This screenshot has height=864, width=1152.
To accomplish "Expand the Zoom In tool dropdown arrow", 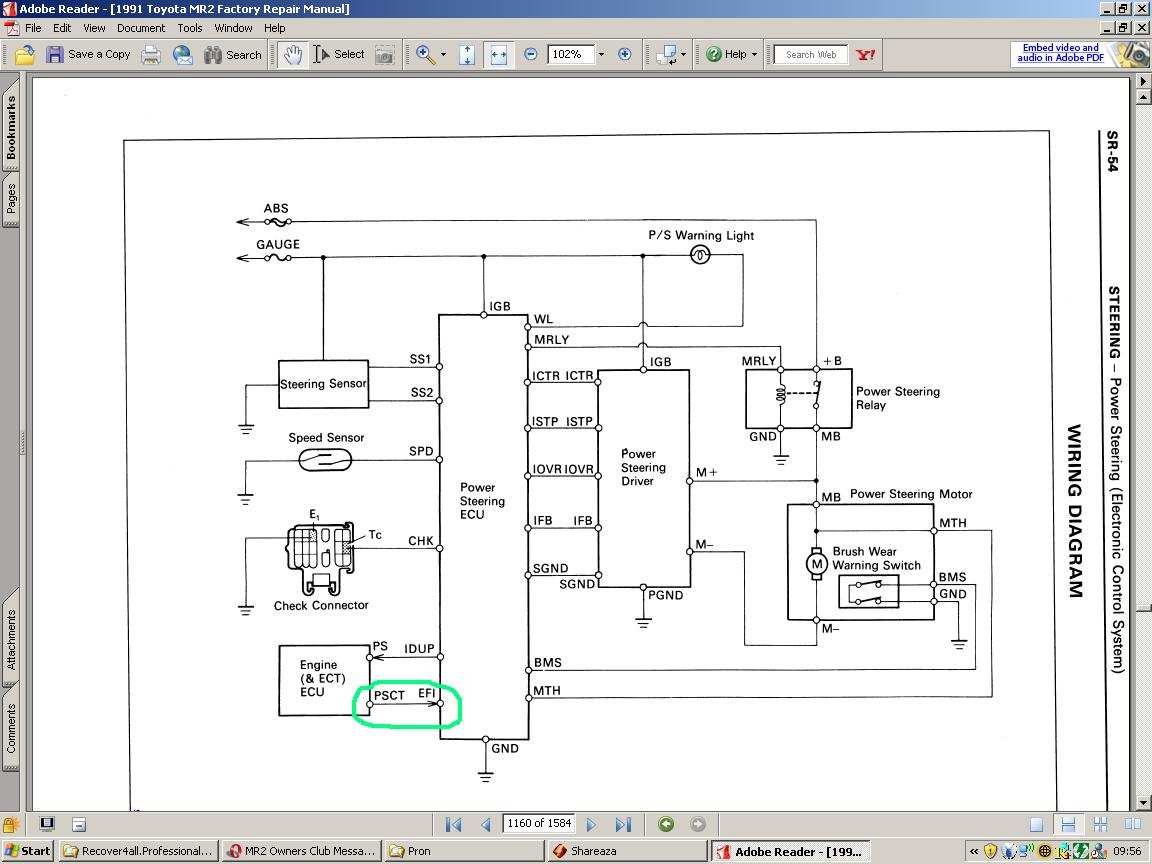I will tap(443, 55).
